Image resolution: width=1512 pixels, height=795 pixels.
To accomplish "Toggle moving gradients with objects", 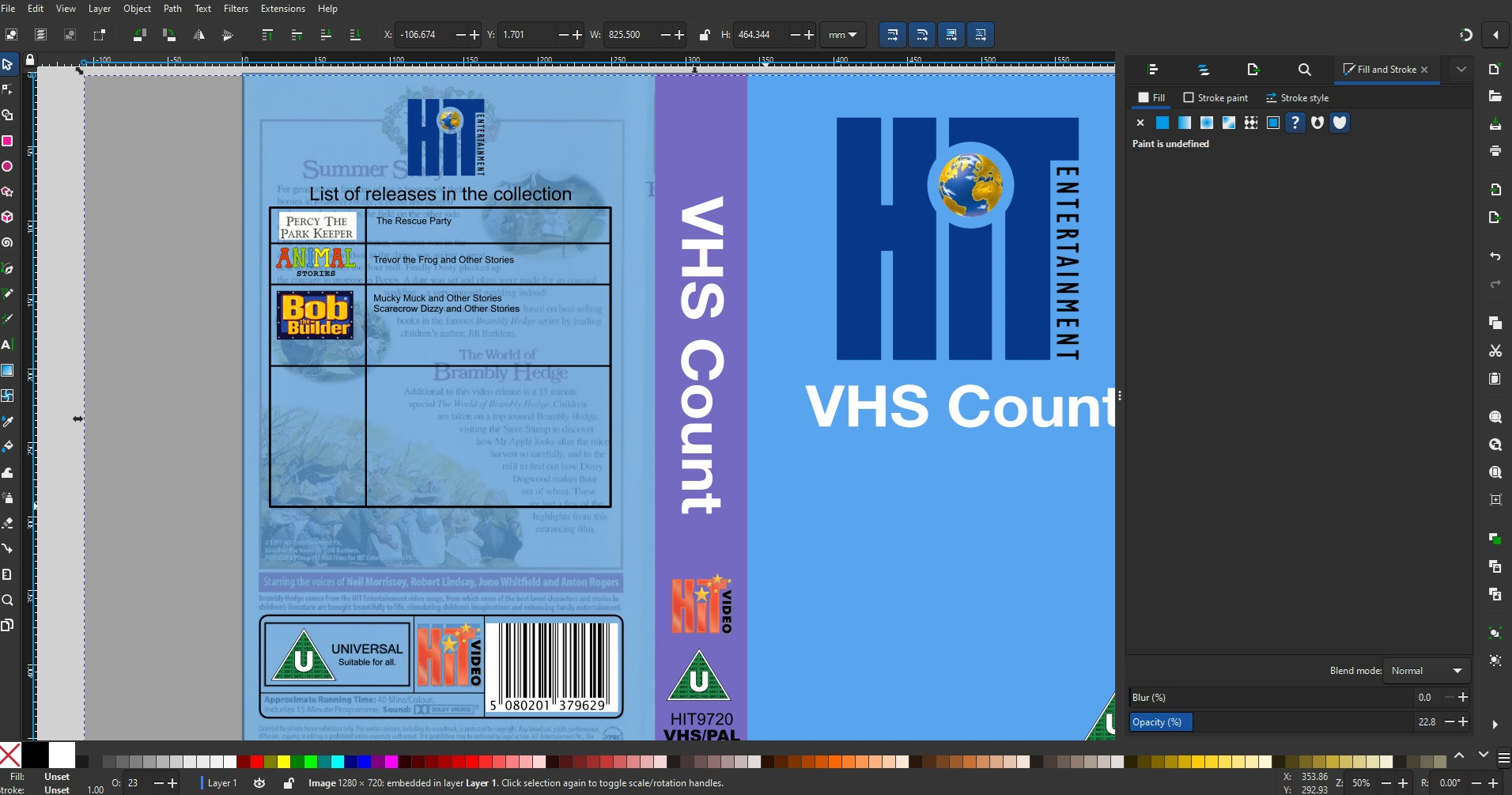I will [951, 35].
